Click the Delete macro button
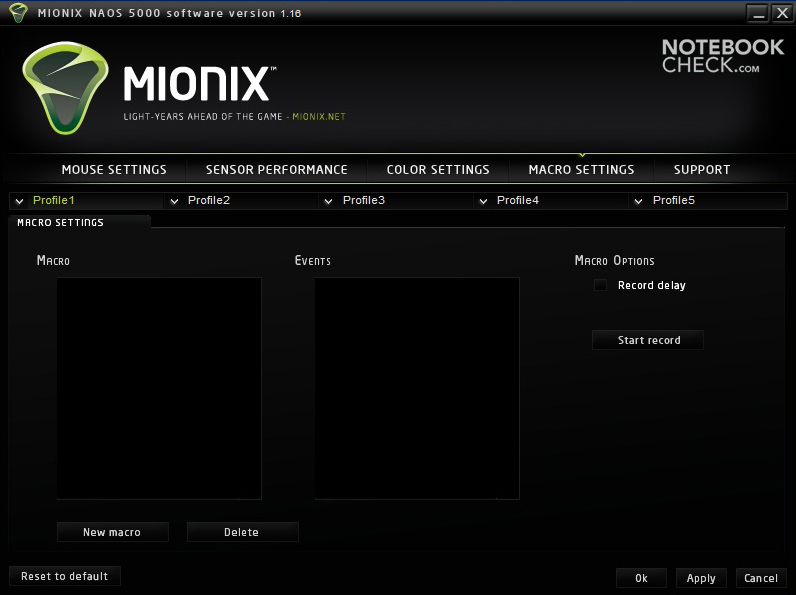 pos(243,532)
